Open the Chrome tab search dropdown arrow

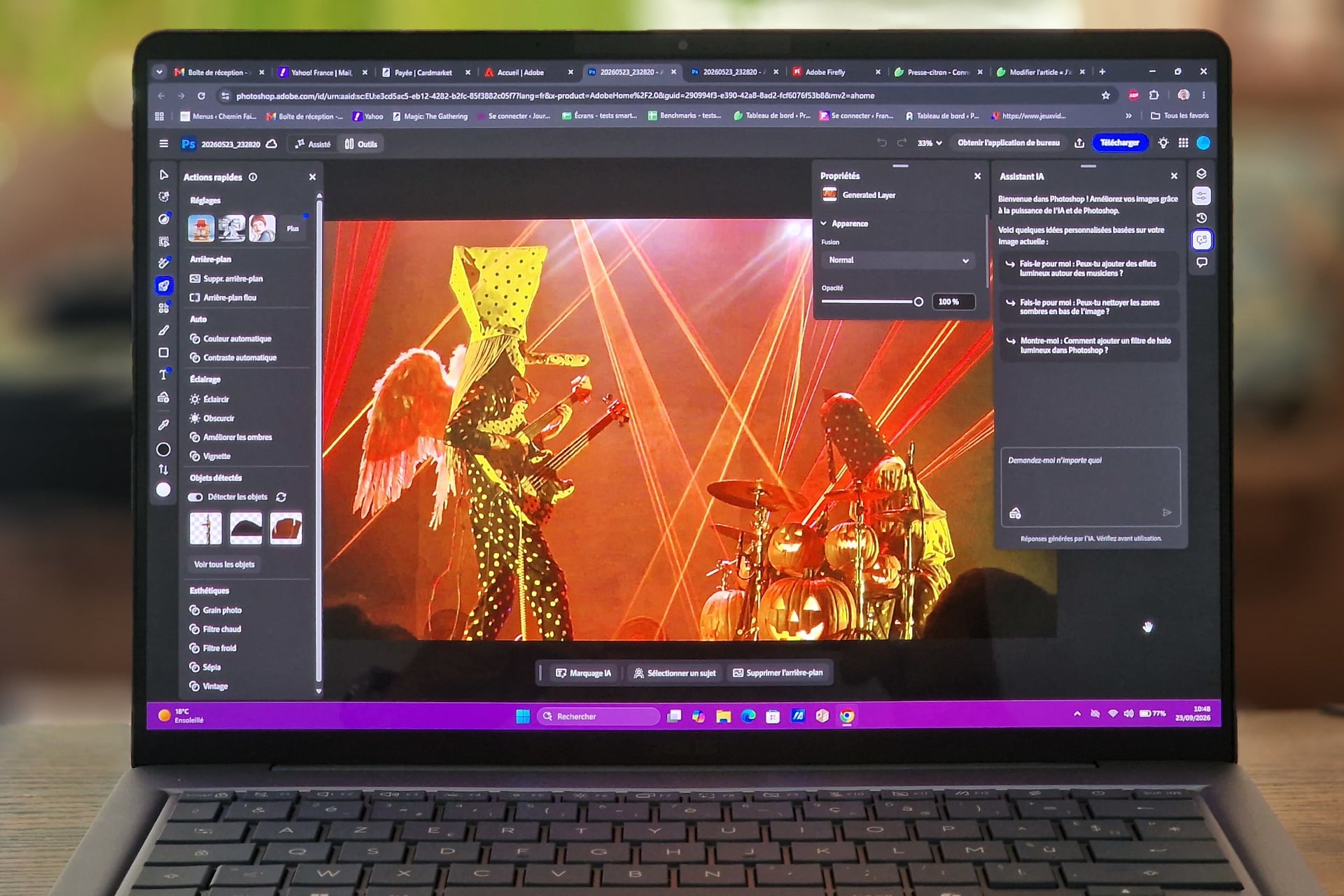click(159, 71)
